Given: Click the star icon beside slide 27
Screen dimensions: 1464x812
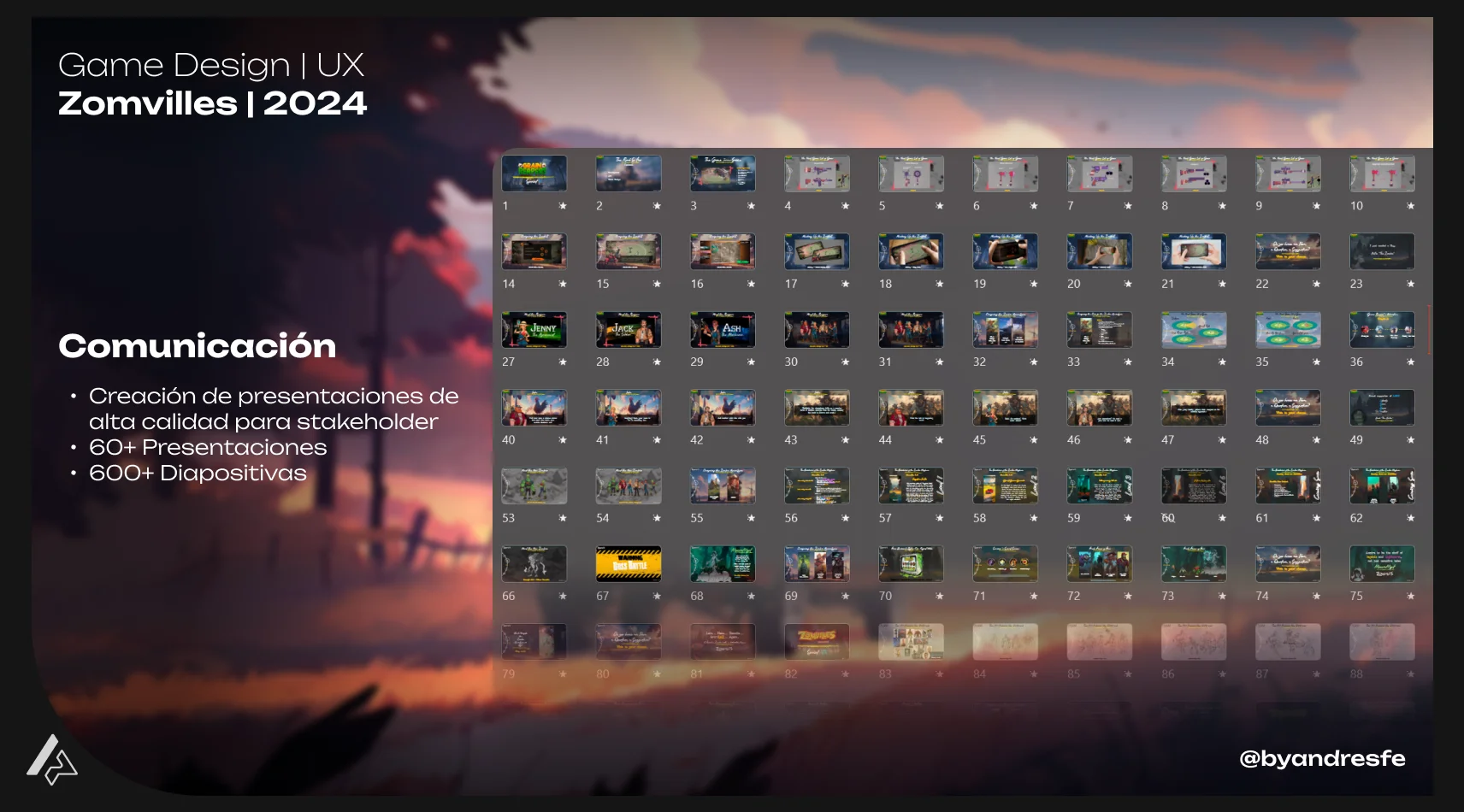Looking at the screenshot, I should coord(563,362).
